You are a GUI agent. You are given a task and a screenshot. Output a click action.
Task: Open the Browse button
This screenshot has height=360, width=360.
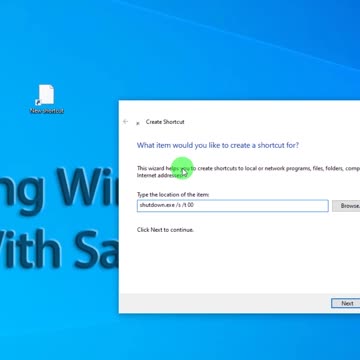click(346, 206)
